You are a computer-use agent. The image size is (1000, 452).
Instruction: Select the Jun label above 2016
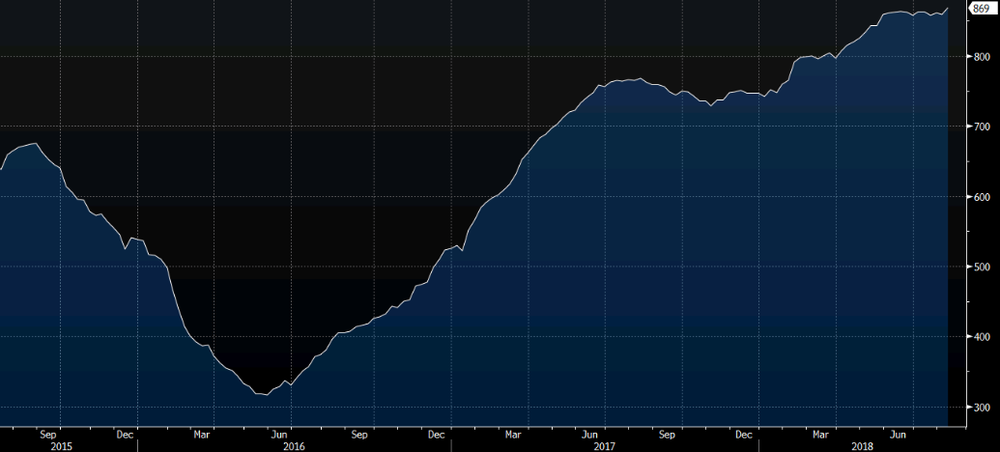[x=281, y=434]
